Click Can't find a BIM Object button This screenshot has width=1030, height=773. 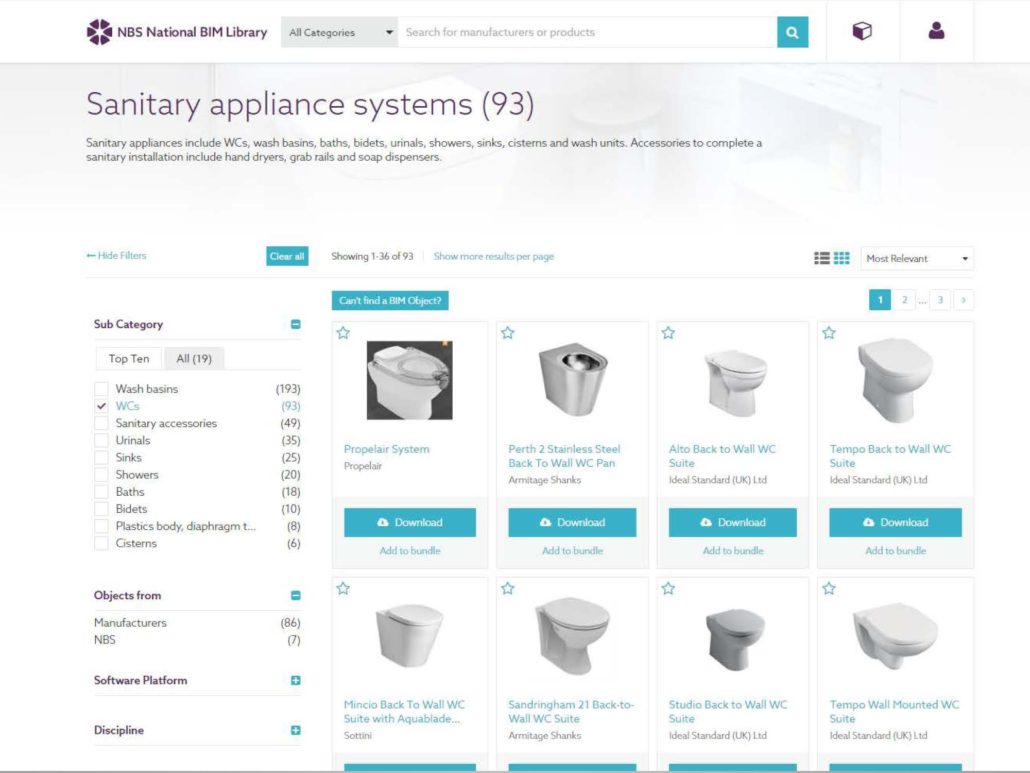[x=390, y=300]
